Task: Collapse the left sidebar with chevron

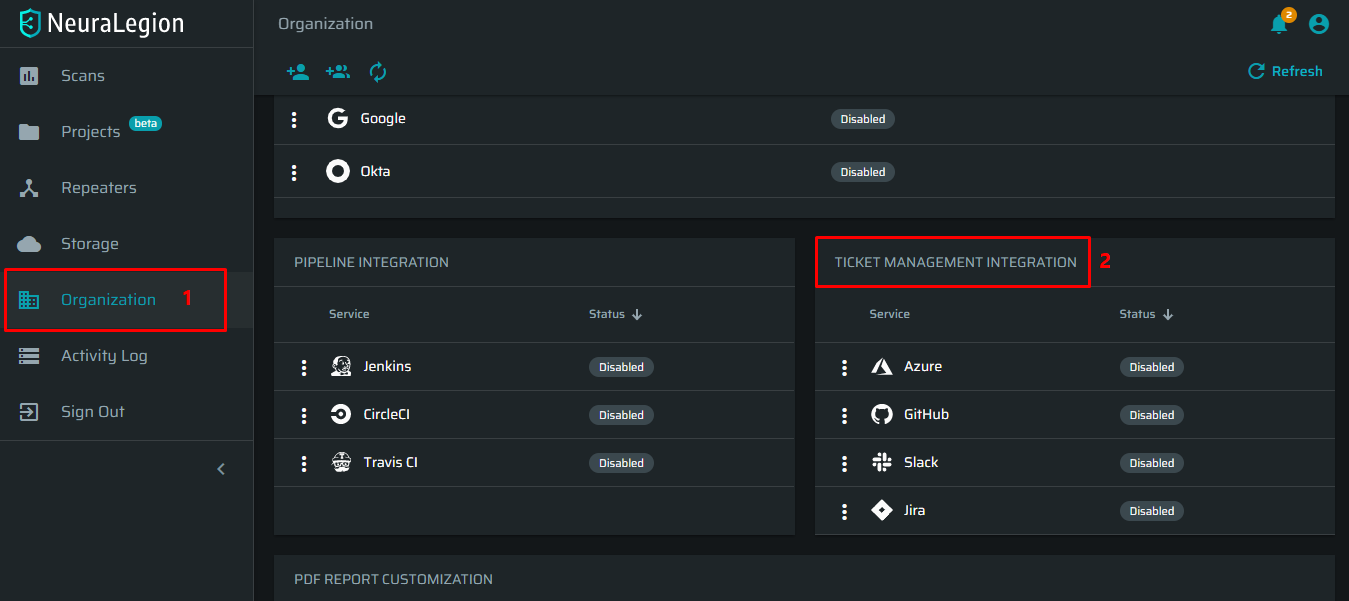Action: (221, 469)
